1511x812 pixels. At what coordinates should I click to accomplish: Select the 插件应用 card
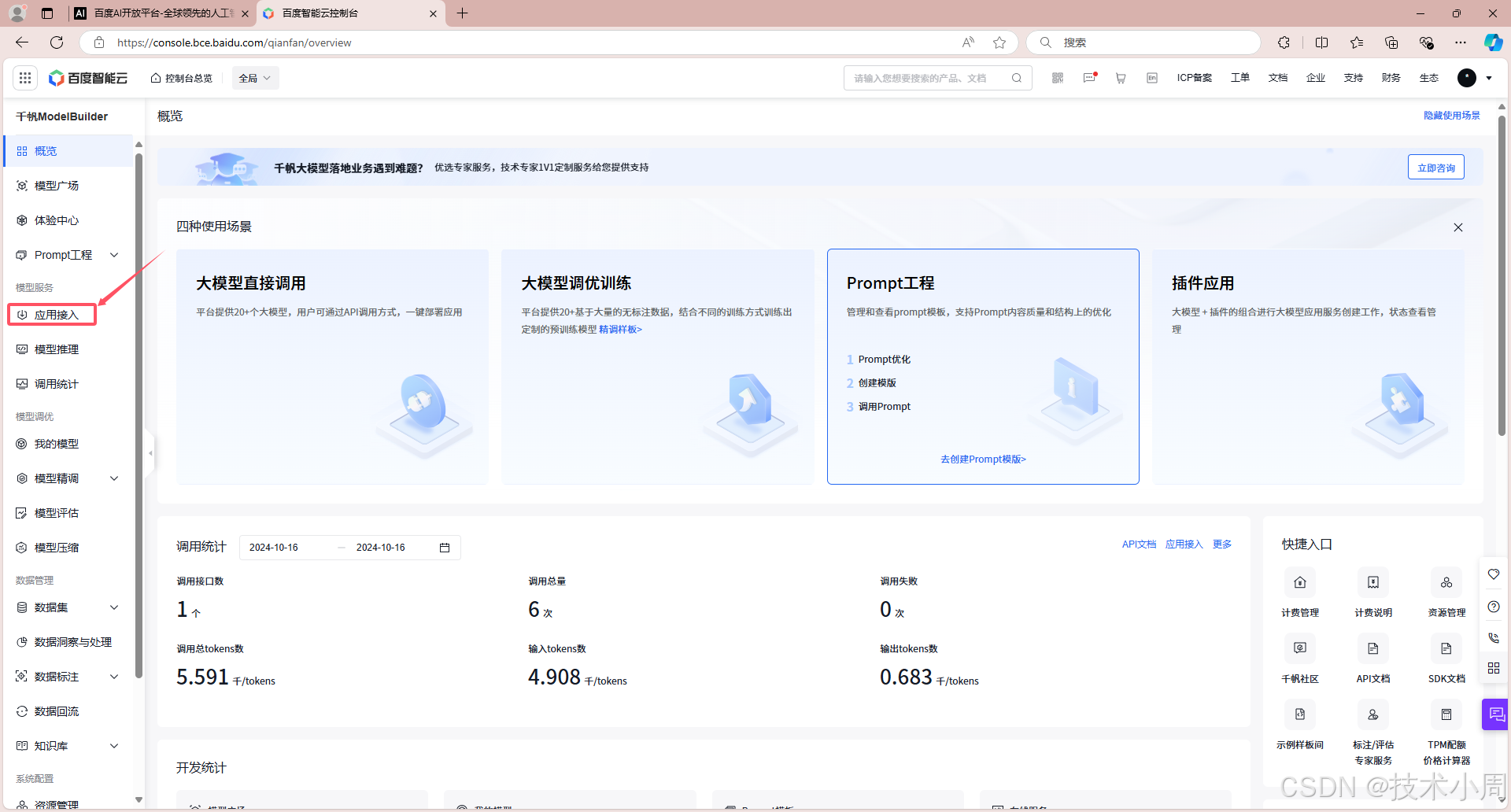[1308, 367]
